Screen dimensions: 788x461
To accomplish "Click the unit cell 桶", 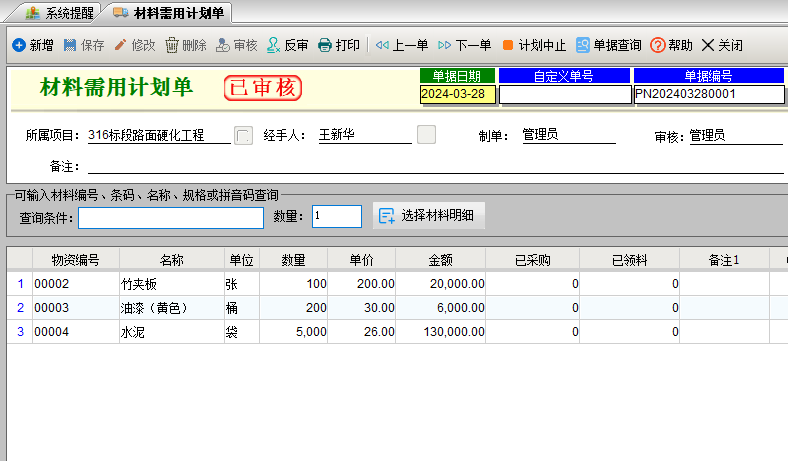I will (x=242, y=308).
